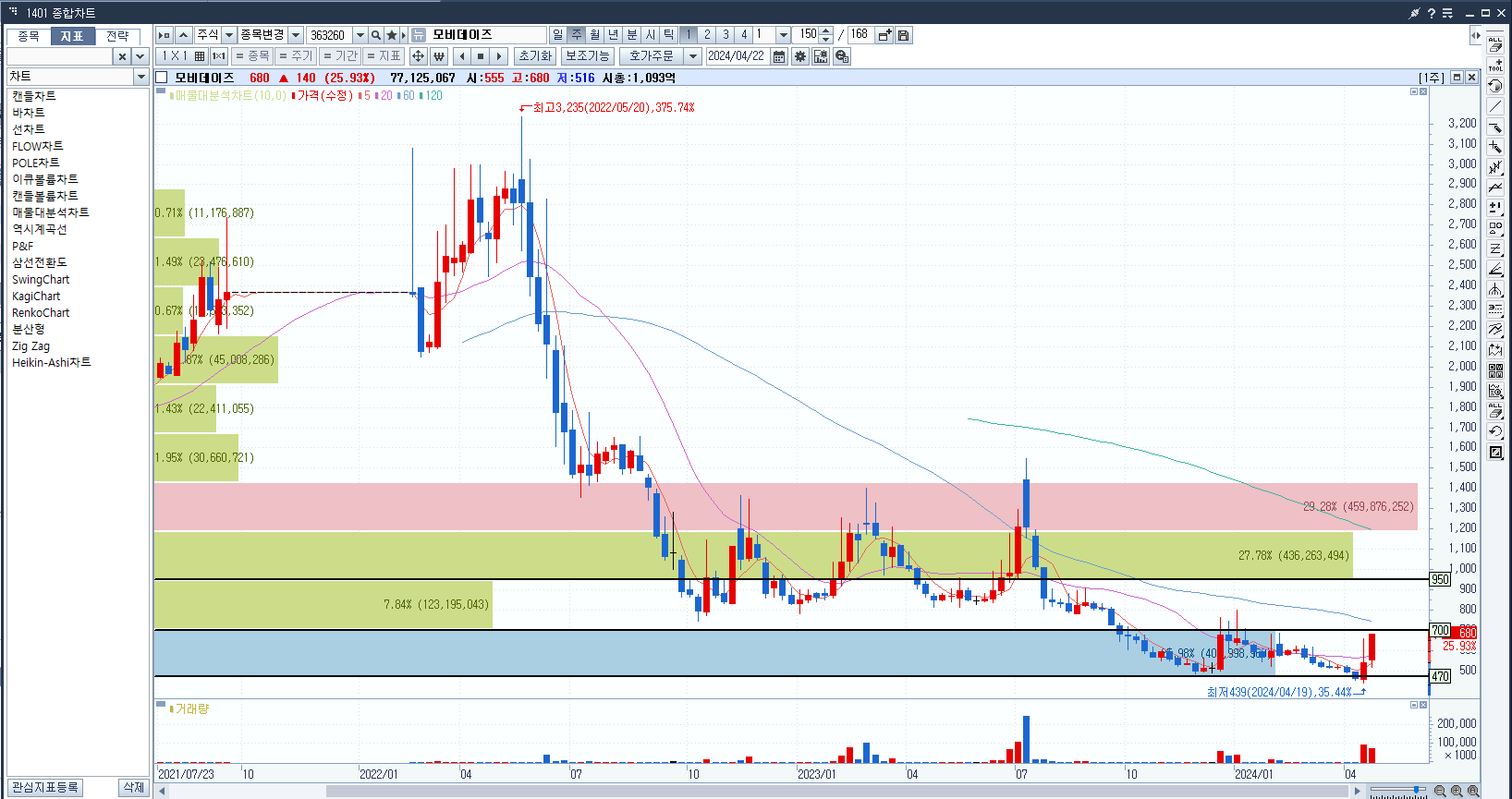
Task: Open chart settings gear icon
Action: [800, 56]
